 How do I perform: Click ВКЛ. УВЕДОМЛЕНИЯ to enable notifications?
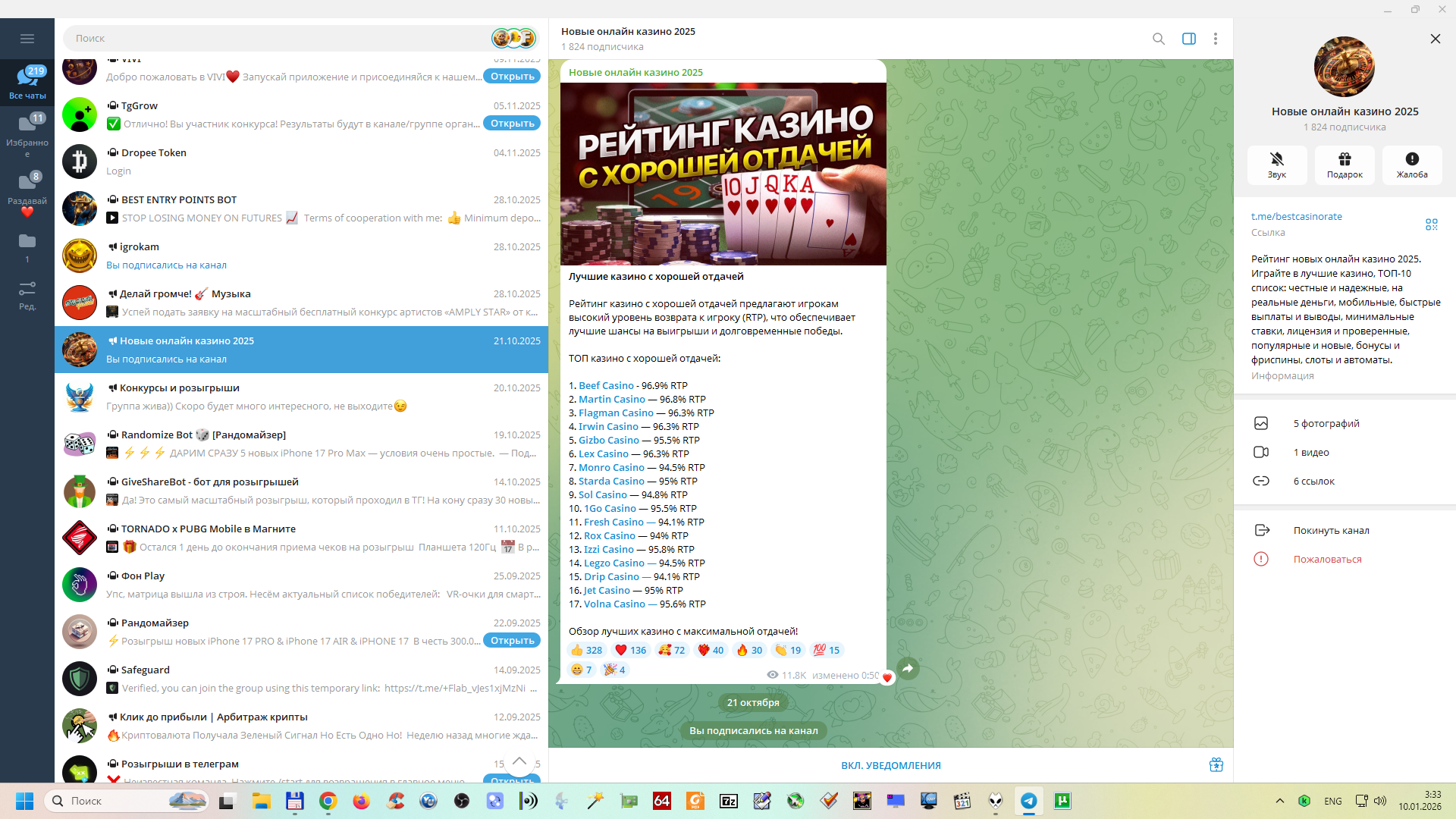pyautogui.click(x=890, y=766)
